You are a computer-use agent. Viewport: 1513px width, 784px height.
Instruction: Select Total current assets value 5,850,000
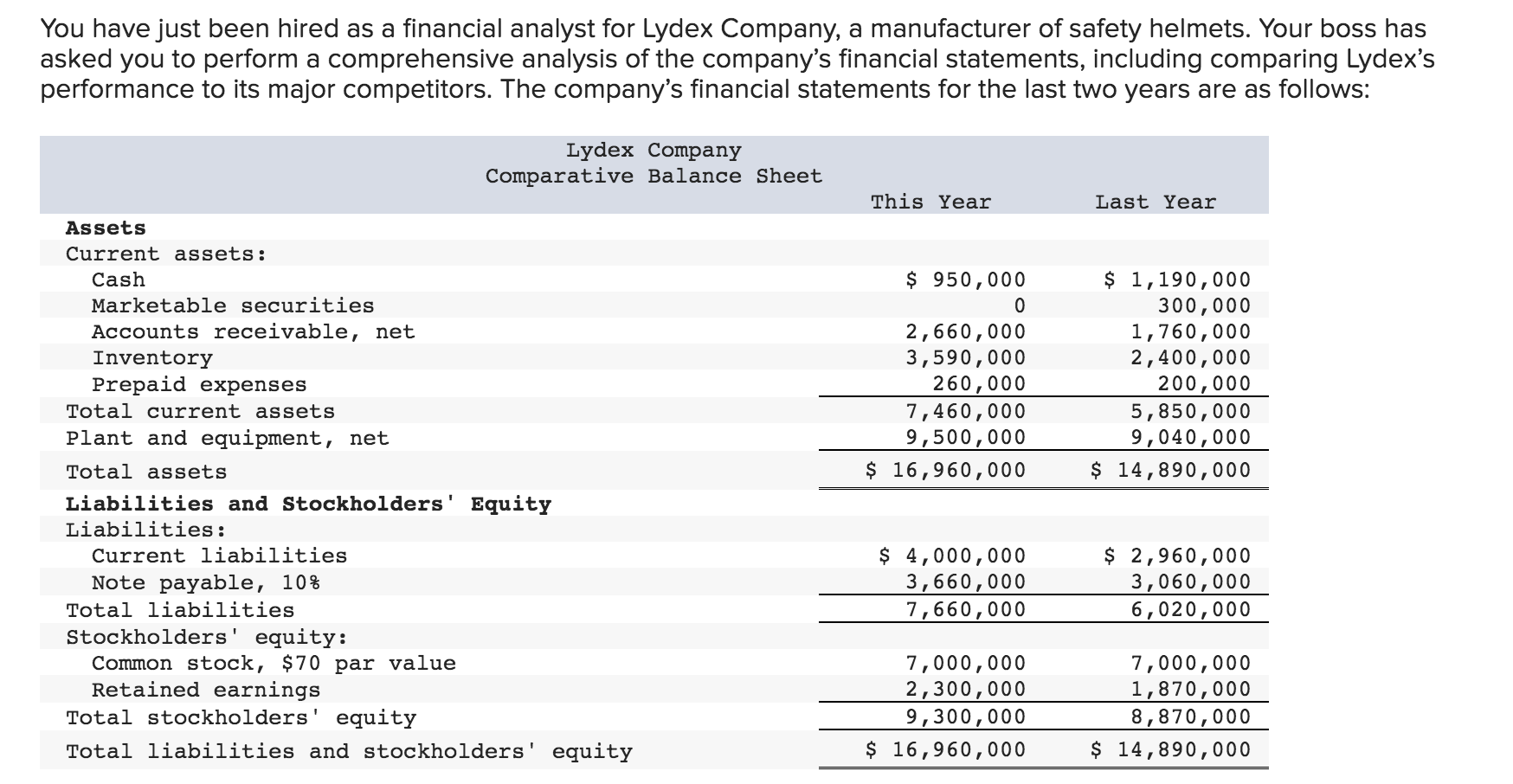coord(1191,412)
